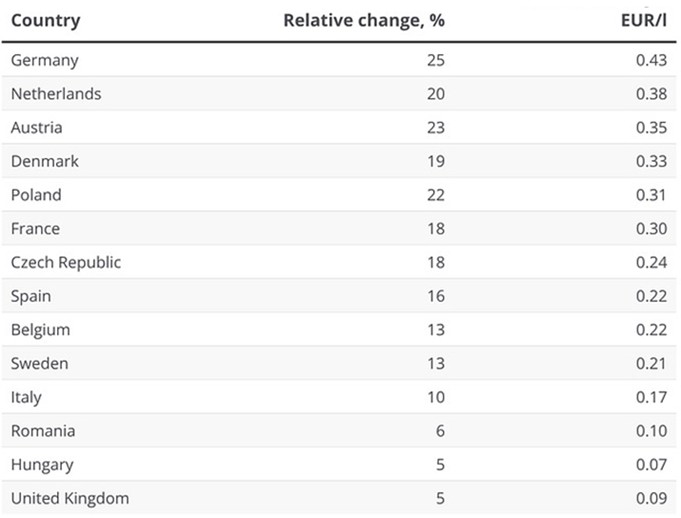This screenshot has height=518, width=681.
Task: Select the Poland country cell
Action: [x=36, y=195]
